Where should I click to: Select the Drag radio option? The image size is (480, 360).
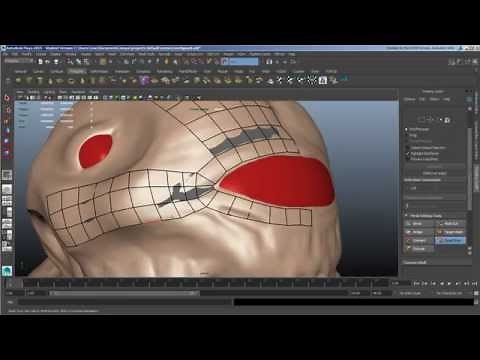click(x=407, y=136)
